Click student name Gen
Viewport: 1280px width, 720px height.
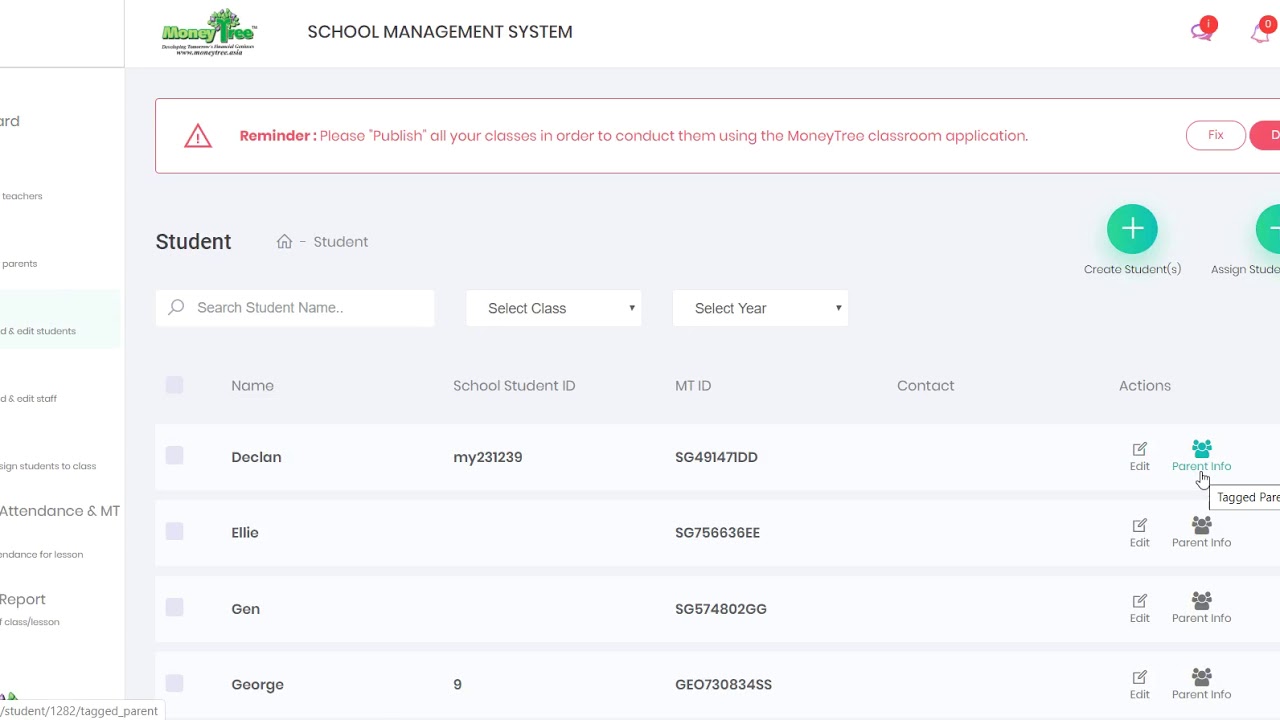[x=245, y=609]
